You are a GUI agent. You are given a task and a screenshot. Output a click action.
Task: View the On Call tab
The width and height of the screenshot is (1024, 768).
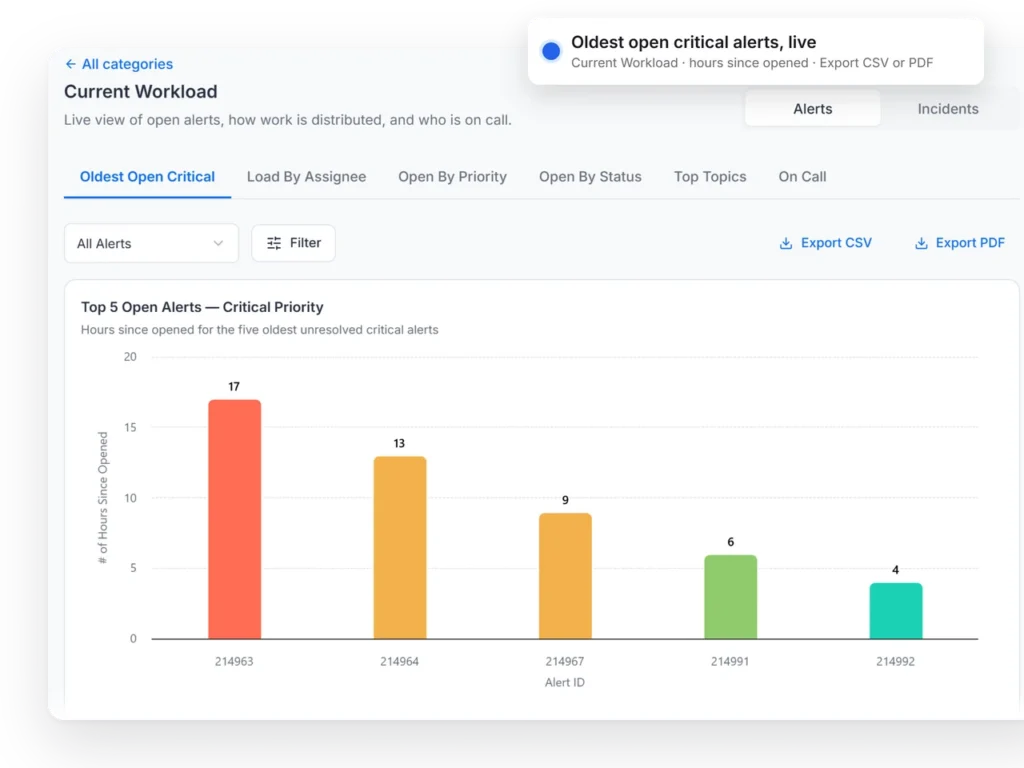click(802, 177)
